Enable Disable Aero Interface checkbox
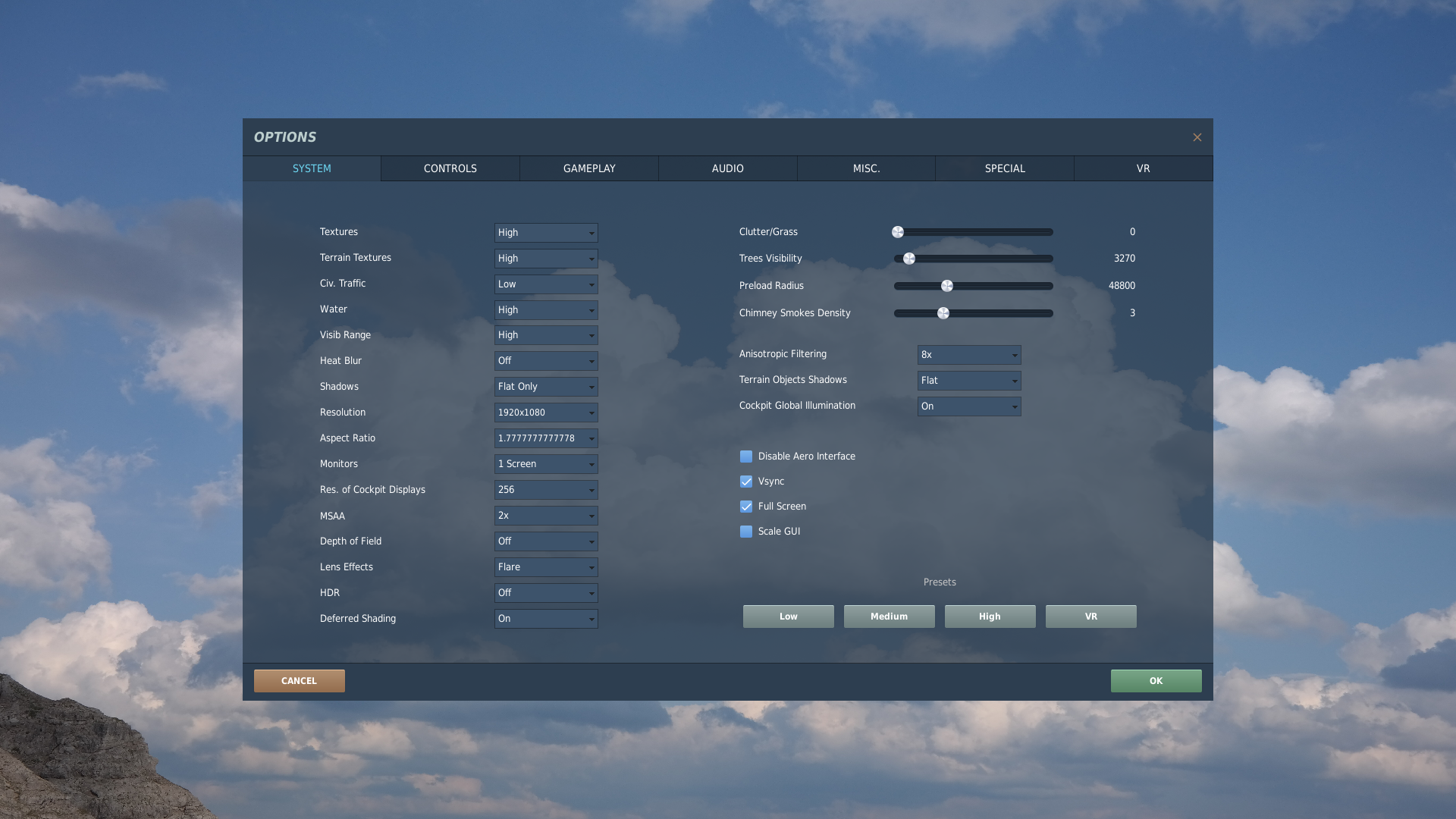The width and height of the screenshot is (1456, 819). tap(746, 457)
